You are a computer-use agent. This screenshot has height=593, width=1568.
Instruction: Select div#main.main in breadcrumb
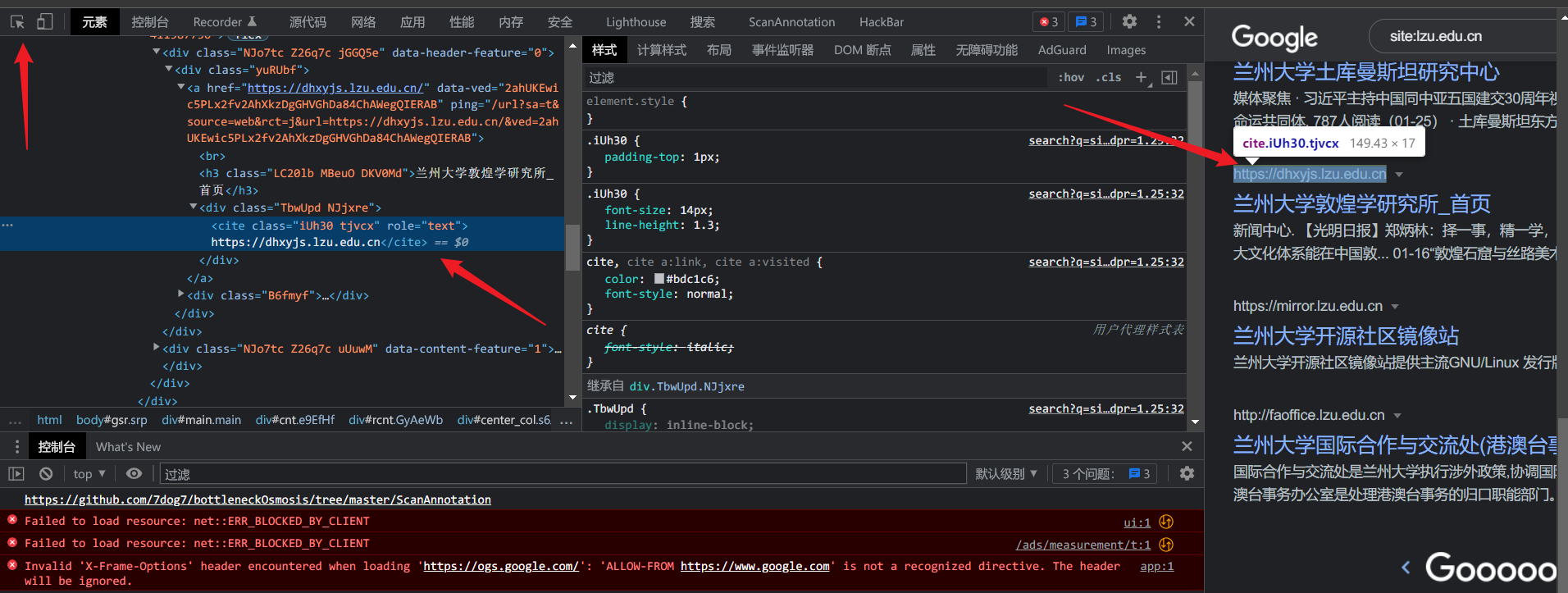201,420
